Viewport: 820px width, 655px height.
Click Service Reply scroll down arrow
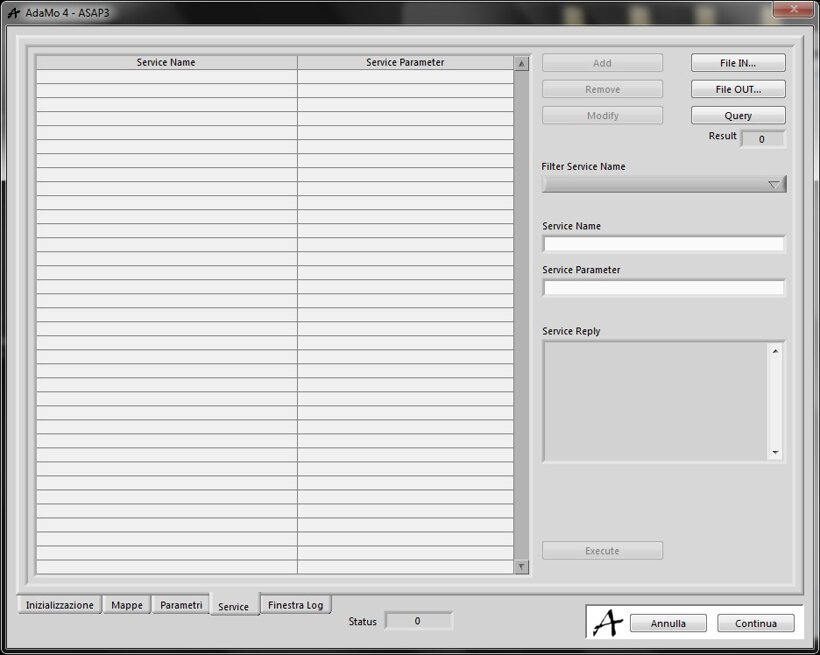pyautogui.click(x=775, y=453)
